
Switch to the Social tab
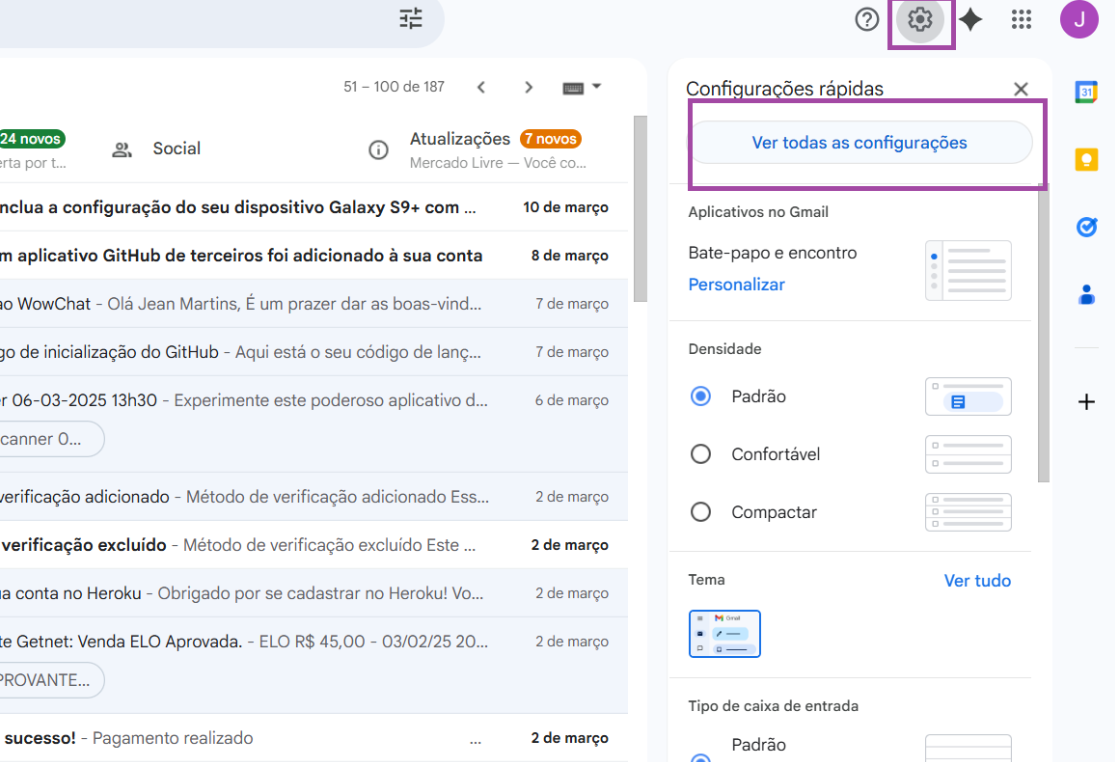(x=176, y=149)
